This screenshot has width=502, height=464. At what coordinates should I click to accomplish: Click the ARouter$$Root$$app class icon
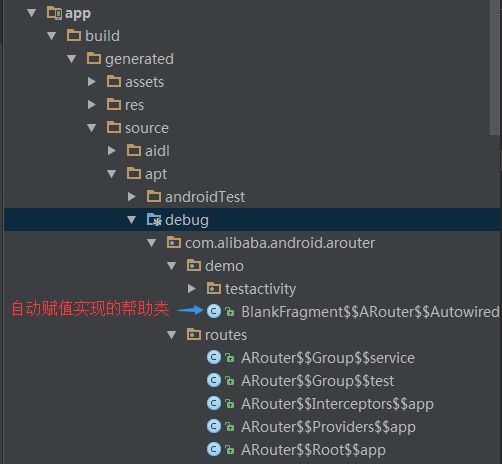pos(214,449)
